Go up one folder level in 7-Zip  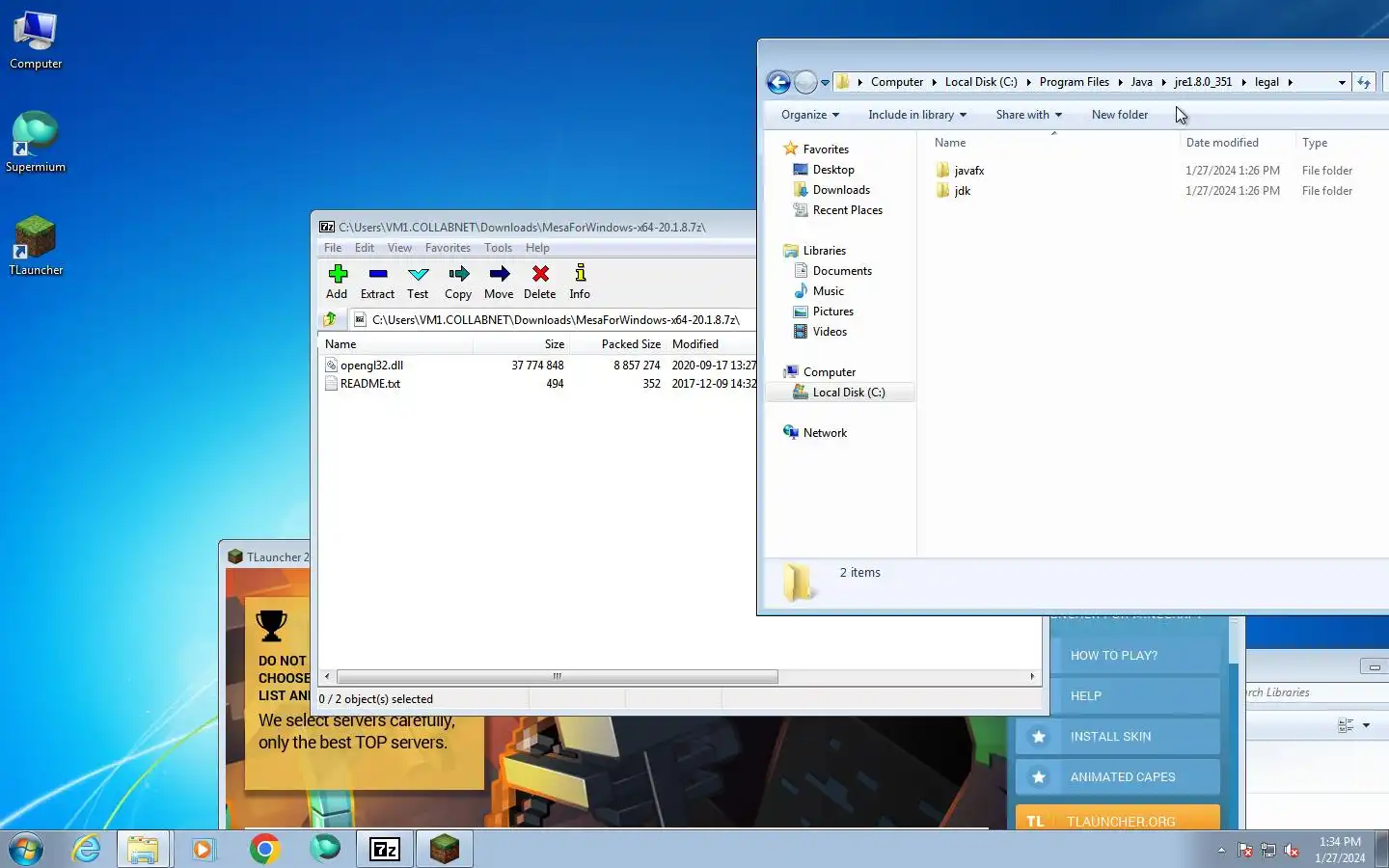331,319
